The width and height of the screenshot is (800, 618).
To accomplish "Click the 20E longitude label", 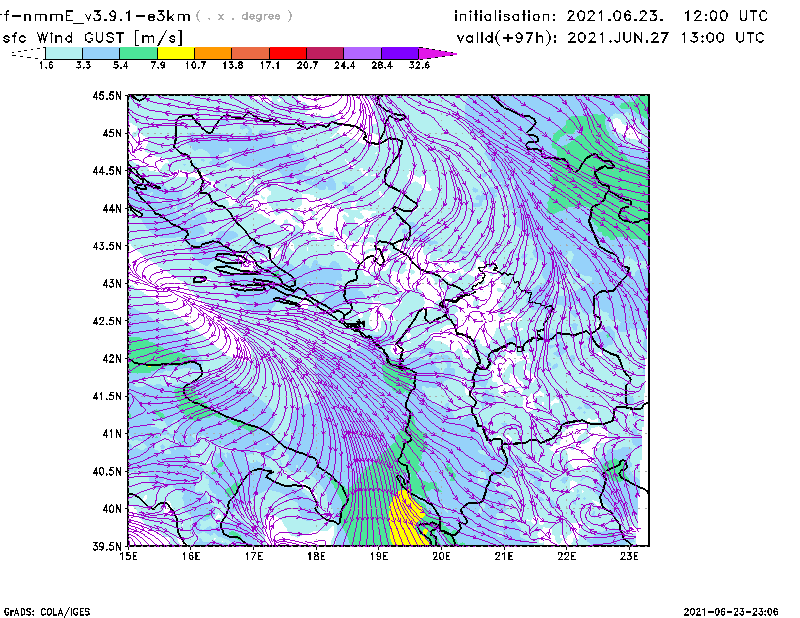I will click(x=441, y=556).
